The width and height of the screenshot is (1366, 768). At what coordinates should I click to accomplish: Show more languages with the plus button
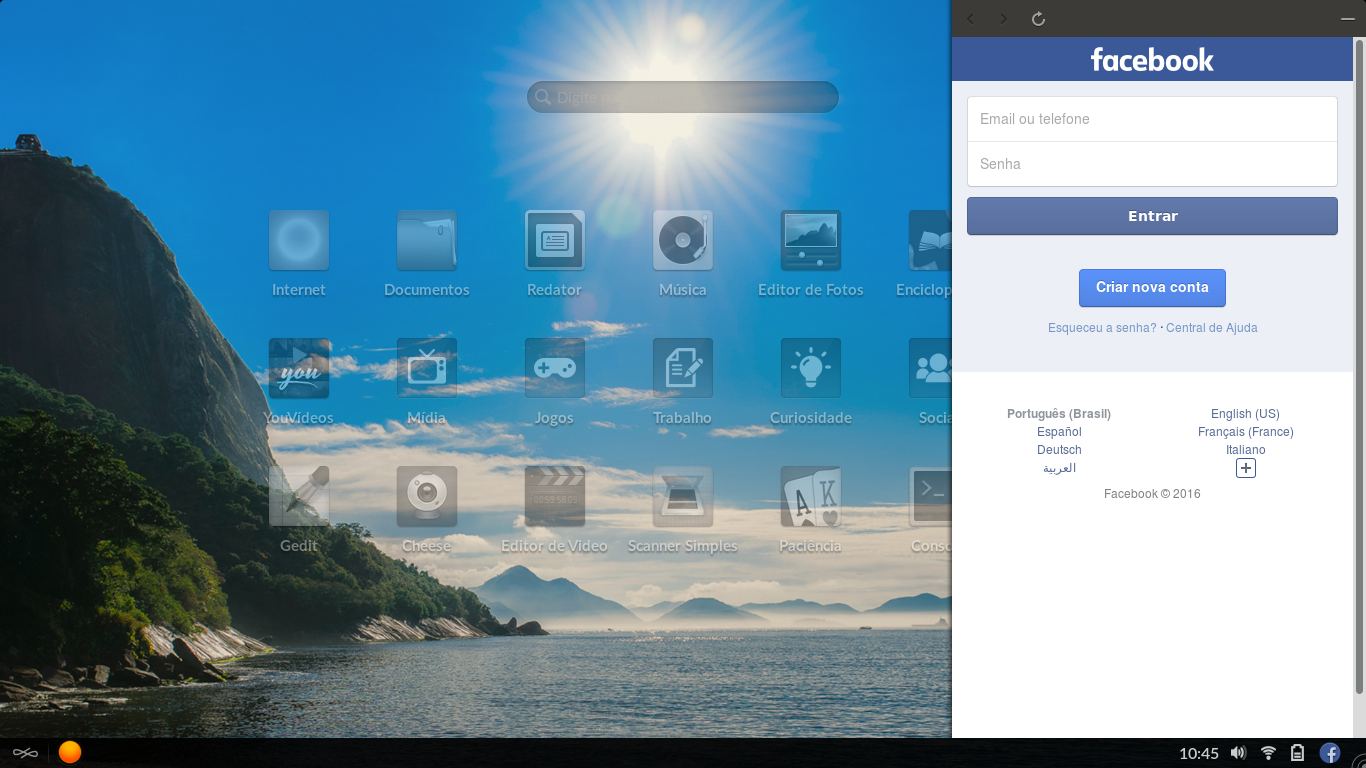[x=1246, y=468]
